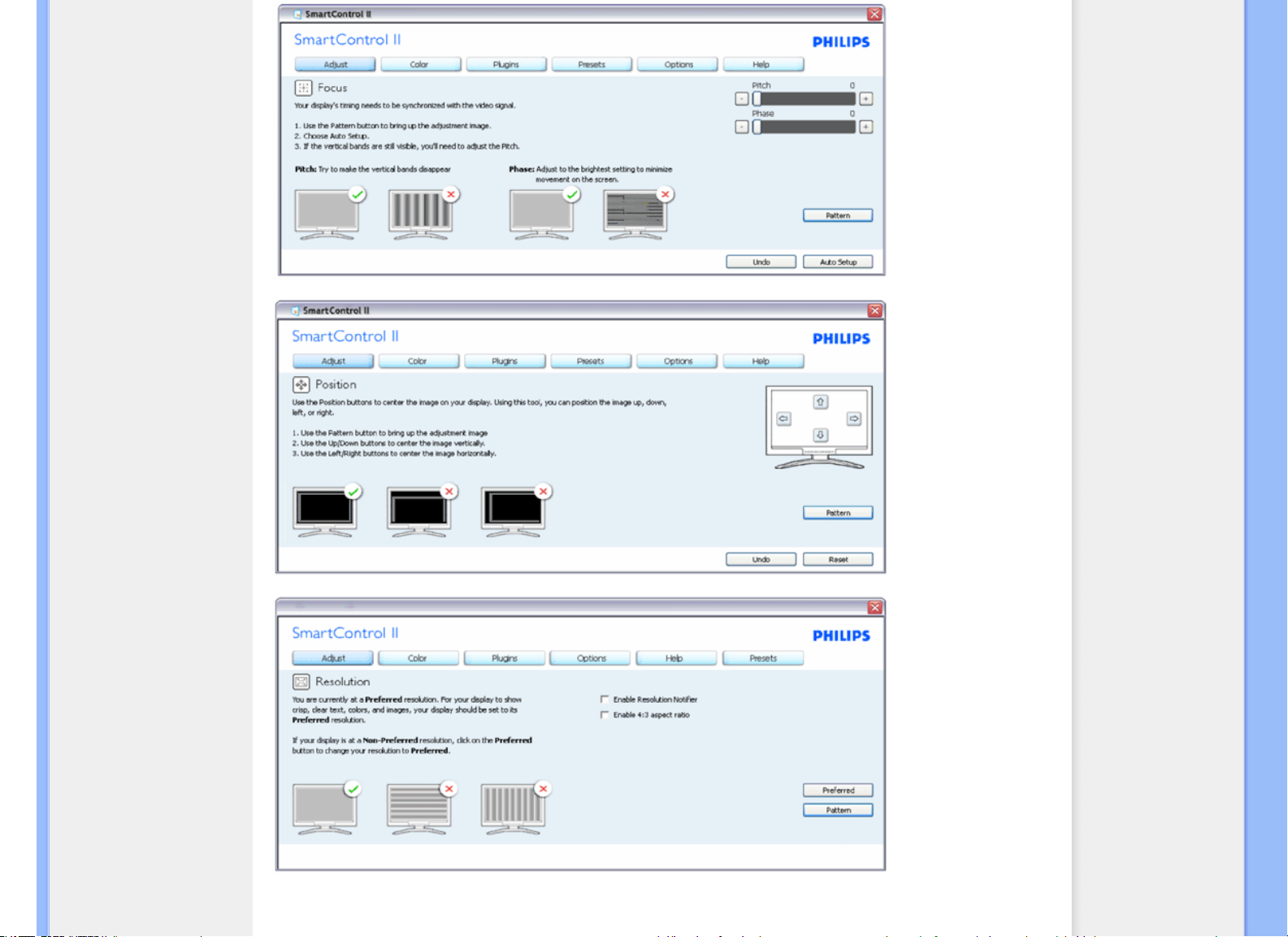Move image left with Position left arrow

tap(783, 419)
